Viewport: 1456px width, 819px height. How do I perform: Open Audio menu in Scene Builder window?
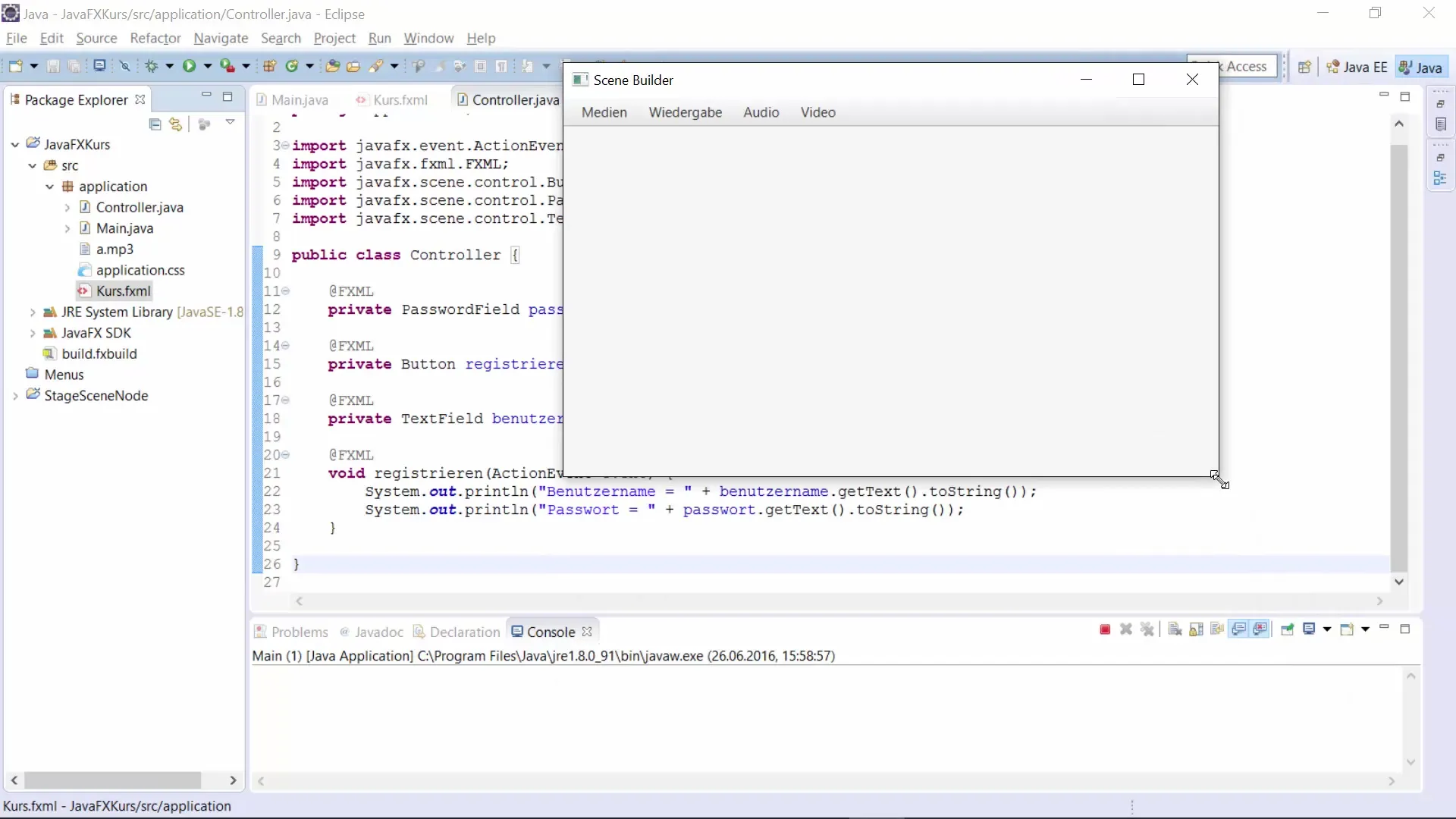[761, 112]
